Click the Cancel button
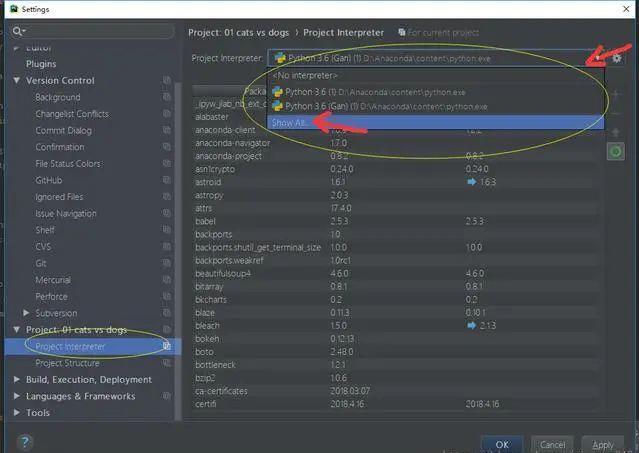The image size is (639, 453). 552,444
